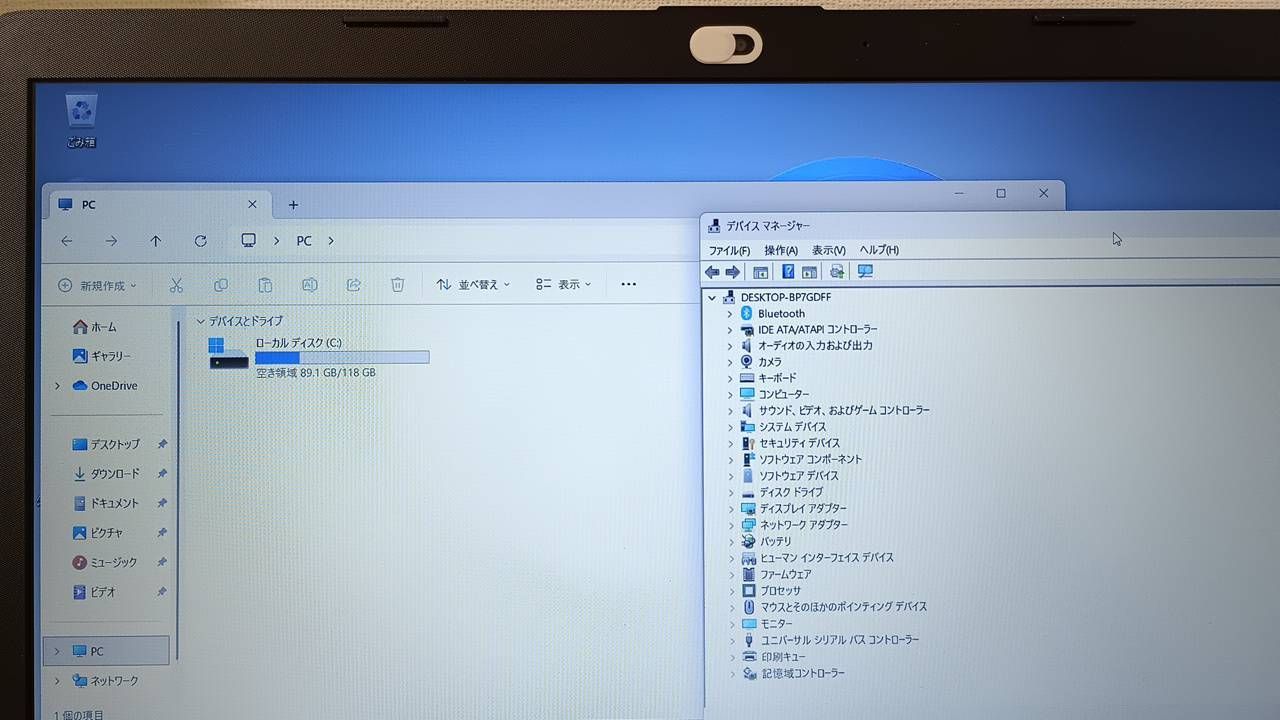The width and height of the screenshot is (1280, 720).
Task: Expand the Bluetooth device category
Action: click(730, 314)
